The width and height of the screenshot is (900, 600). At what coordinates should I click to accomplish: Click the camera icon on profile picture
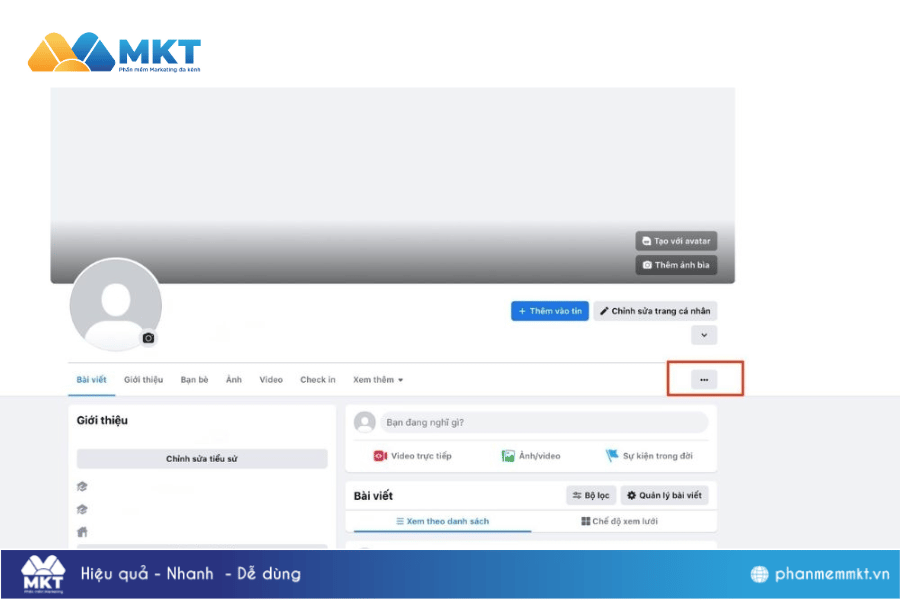click(x=148, y=338)
